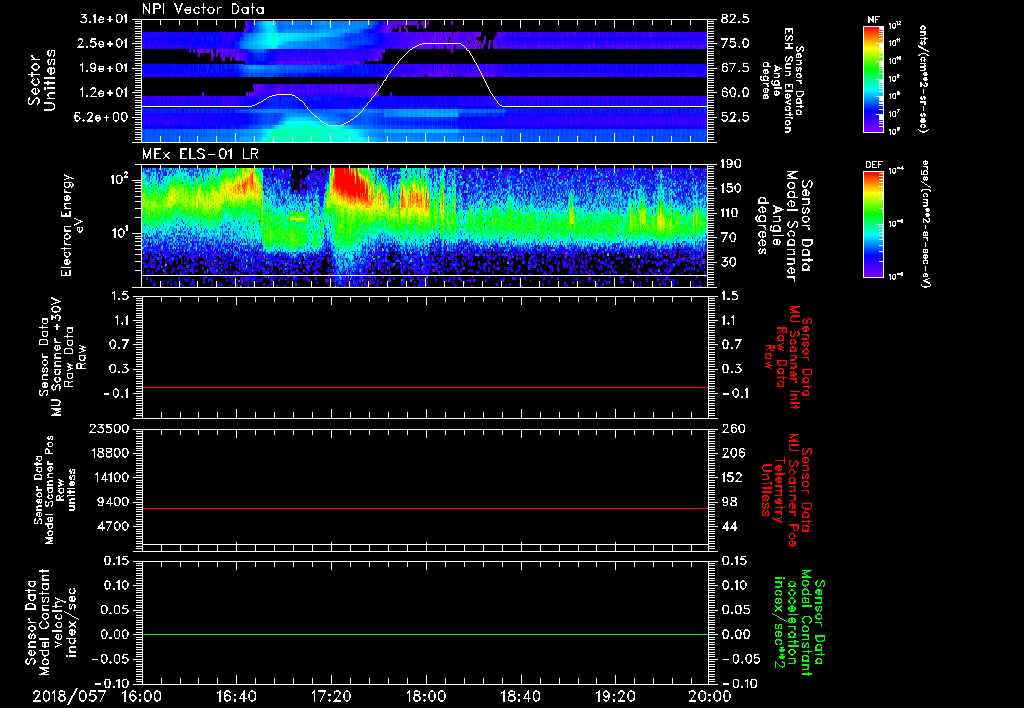Viewport: 1024px width, 708px height.
Task: Click the NF color scale bar
Action: click(873, 79)
